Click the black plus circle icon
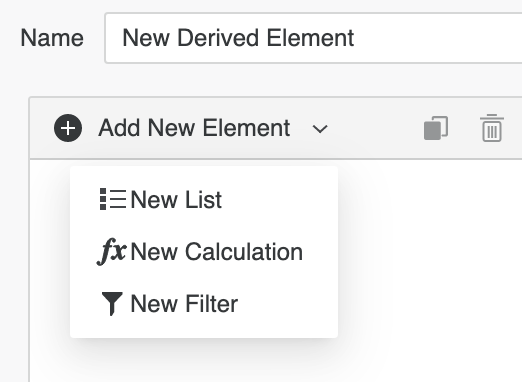Viewport: 522px width, 382px height. [68, 128]
